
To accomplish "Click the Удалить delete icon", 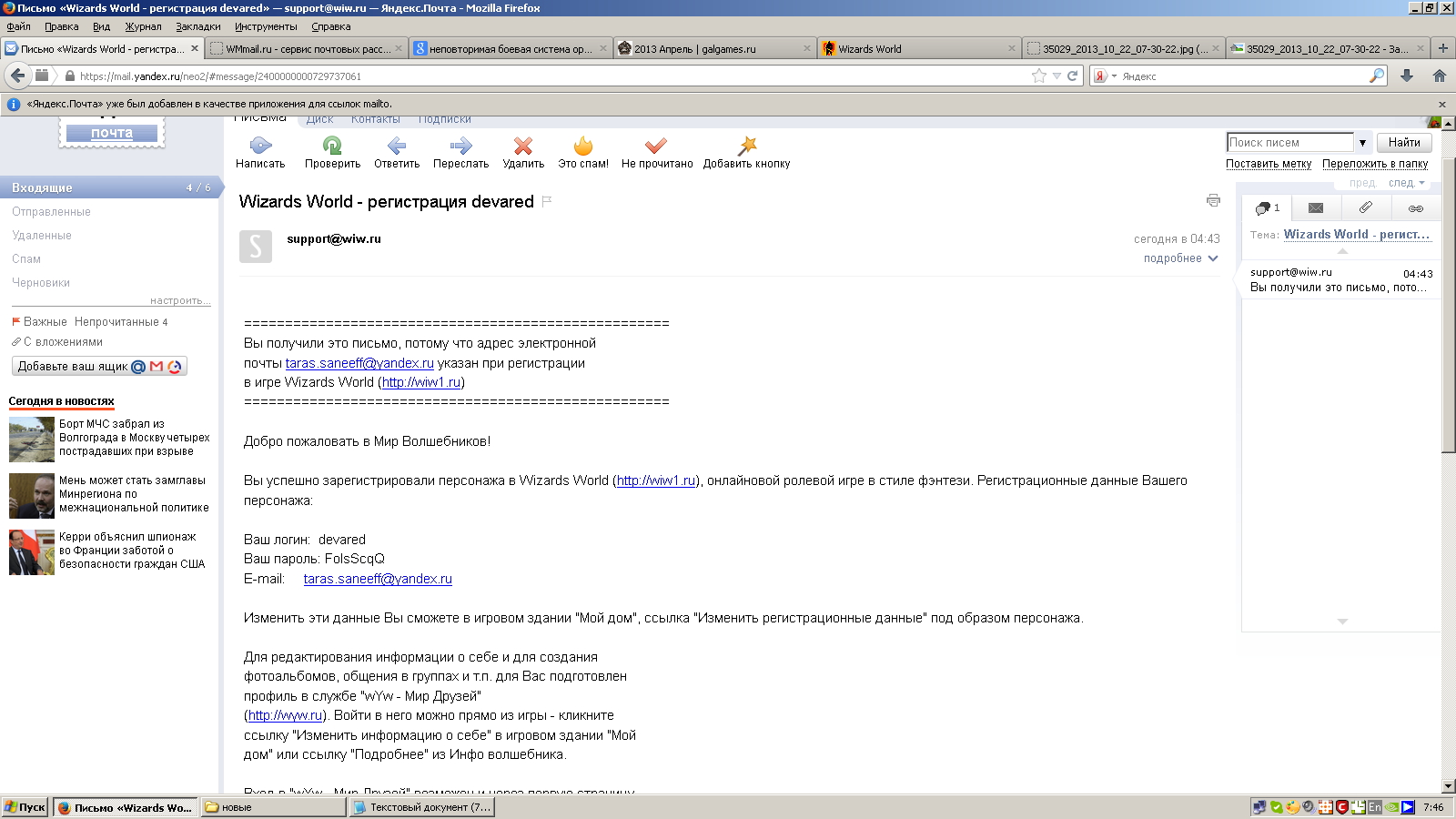I will 523,145.
